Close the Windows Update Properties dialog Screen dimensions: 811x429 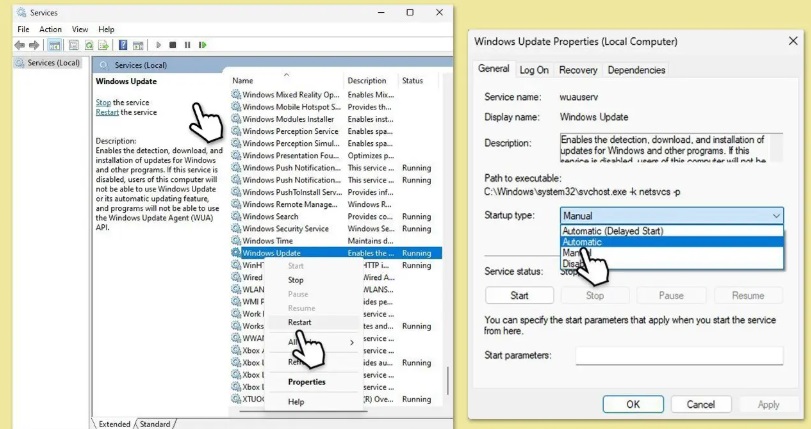click(x=793, y=41)
